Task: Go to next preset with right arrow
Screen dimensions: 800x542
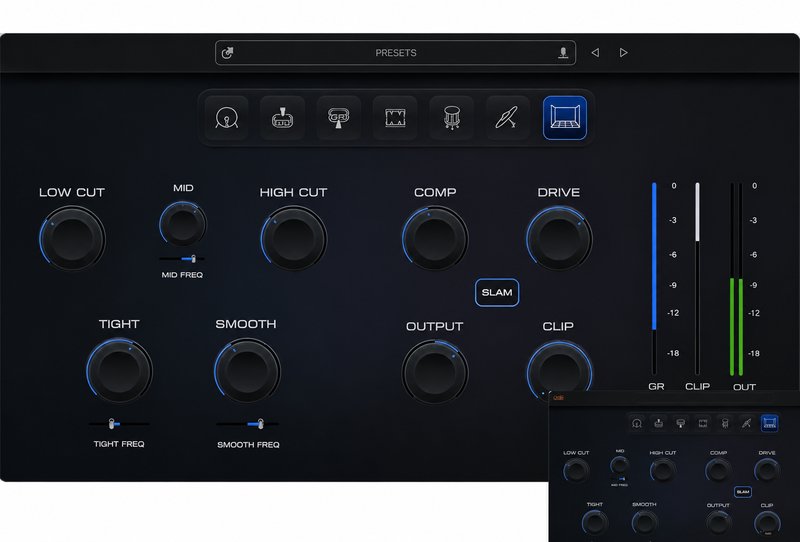Action: (x=623, y=53)
